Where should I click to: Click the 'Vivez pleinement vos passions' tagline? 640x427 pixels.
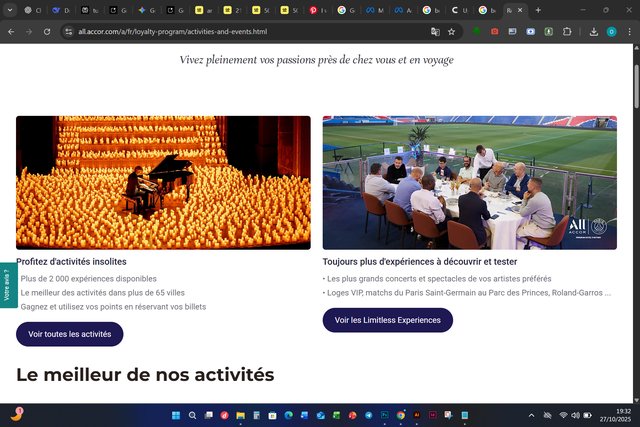pos(316,60)
